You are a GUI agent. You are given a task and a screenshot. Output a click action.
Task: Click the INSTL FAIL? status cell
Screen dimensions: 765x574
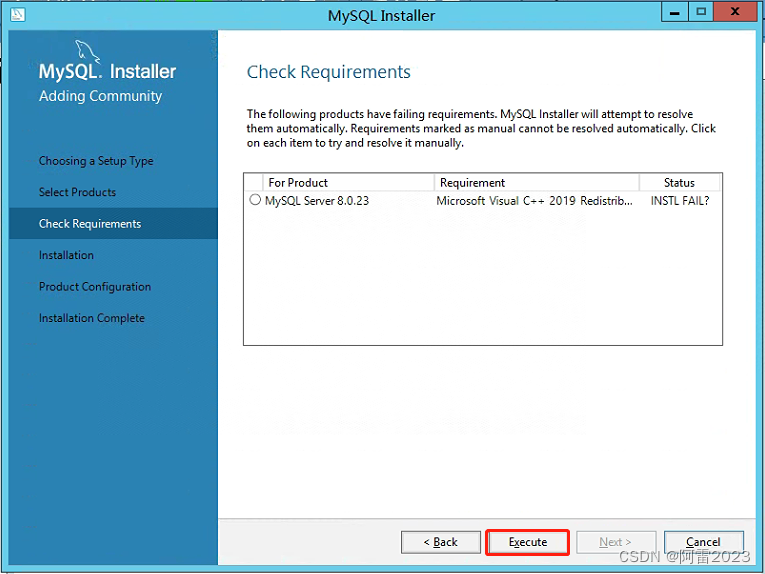tap(680, 200)
